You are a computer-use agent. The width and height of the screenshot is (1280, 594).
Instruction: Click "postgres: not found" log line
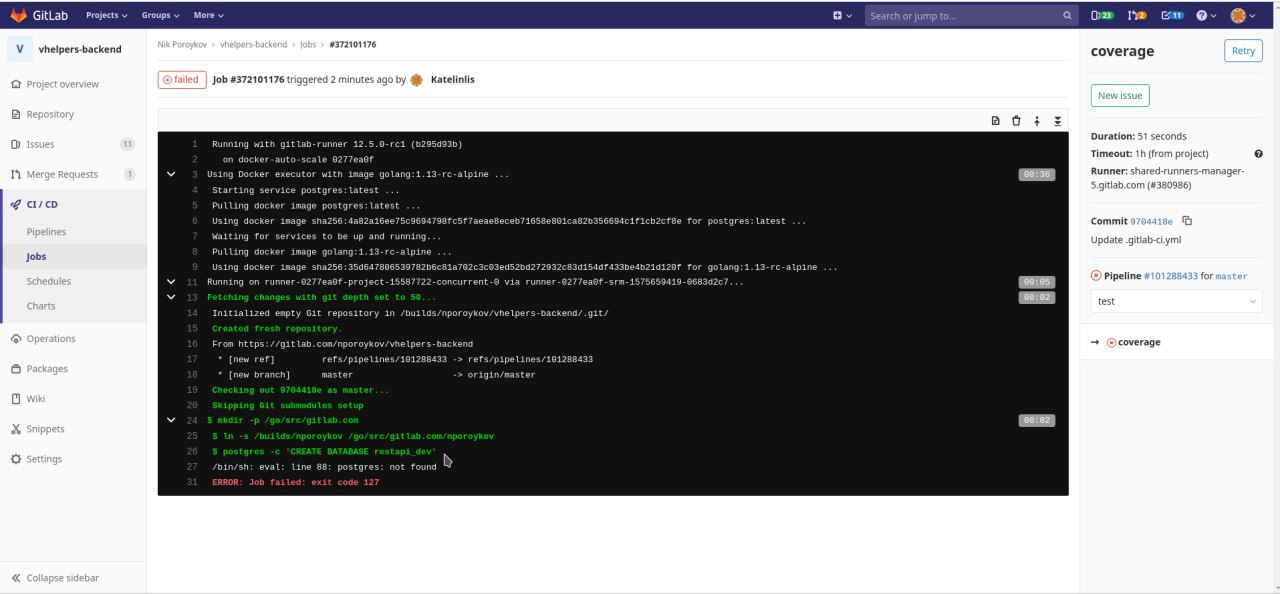(x=324, y=467)
